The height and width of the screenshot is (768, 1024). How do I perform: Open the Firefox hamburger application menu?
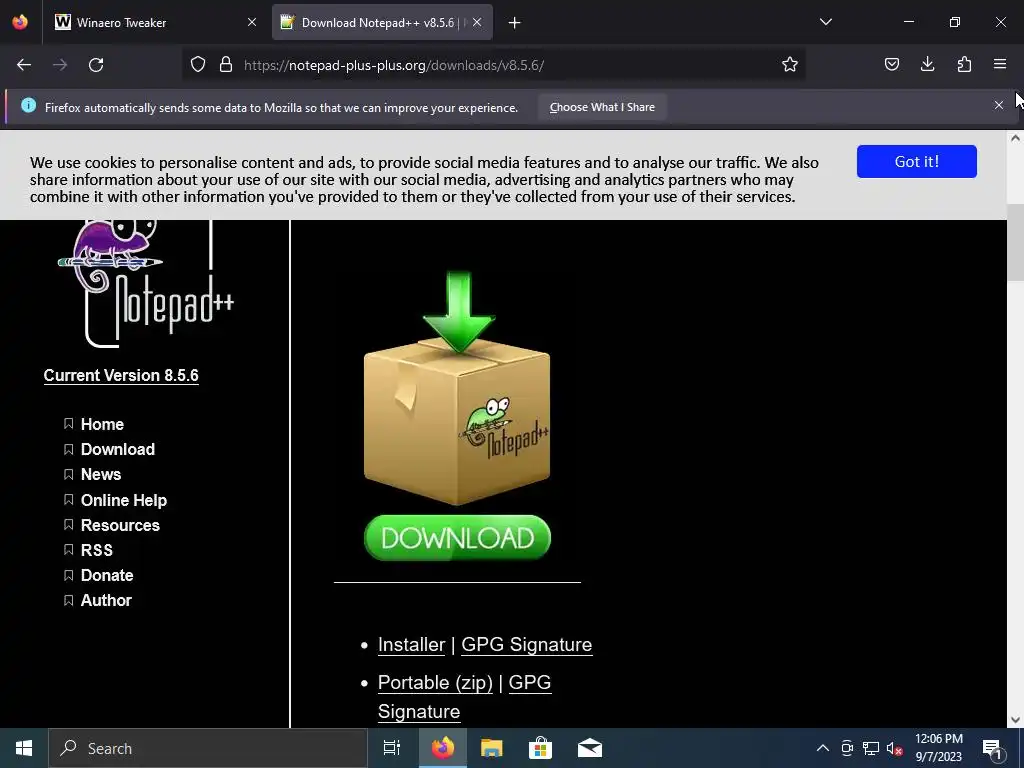pyautogui.click(x=1000, y=64)
